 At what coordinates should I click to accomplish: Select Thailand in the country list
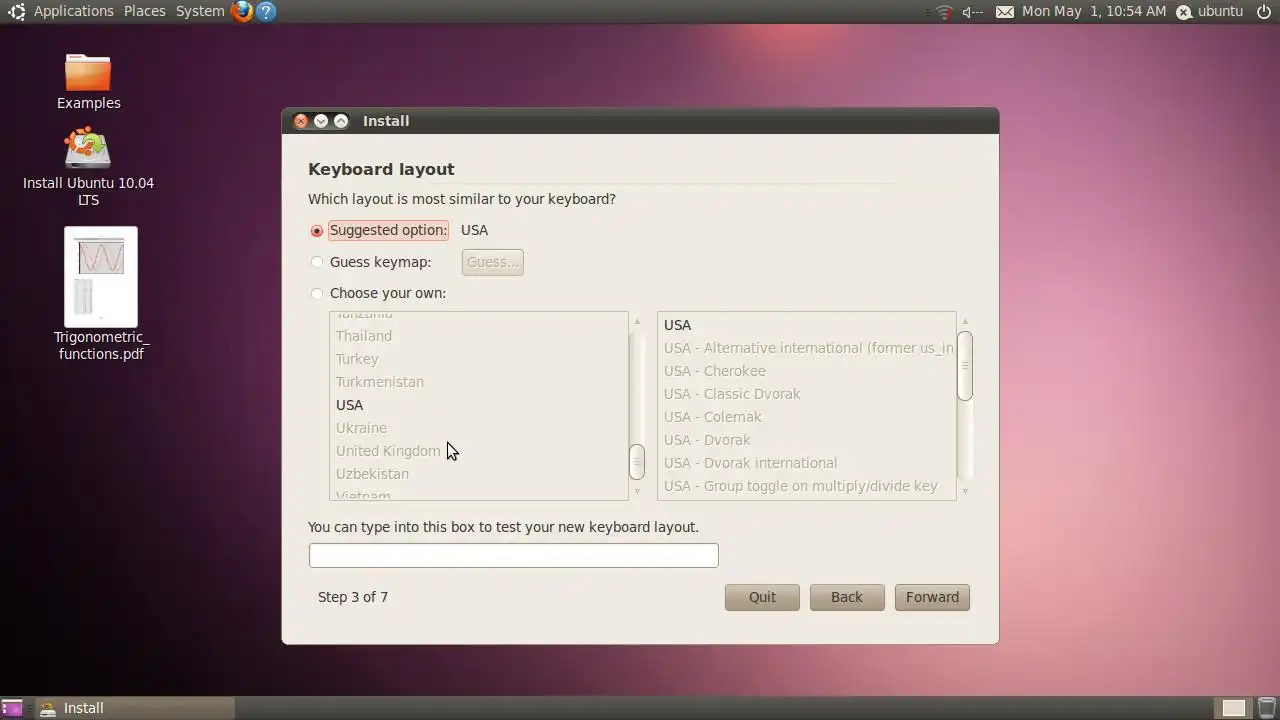479,336
